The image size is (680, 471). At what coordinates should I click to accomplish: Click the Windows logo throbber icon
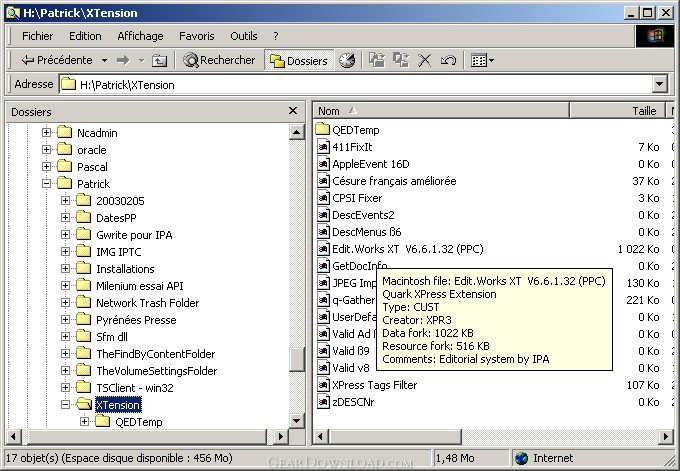(x=654, y=36)
